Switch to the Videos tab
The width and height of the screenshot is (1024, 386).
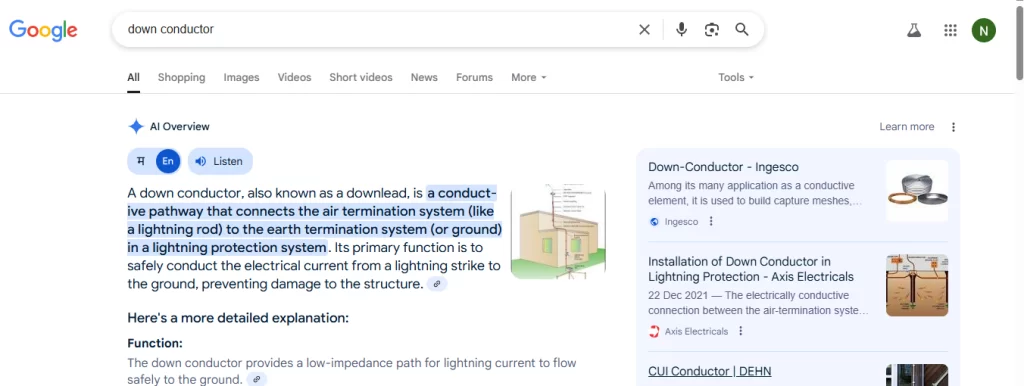coord(295,77)
